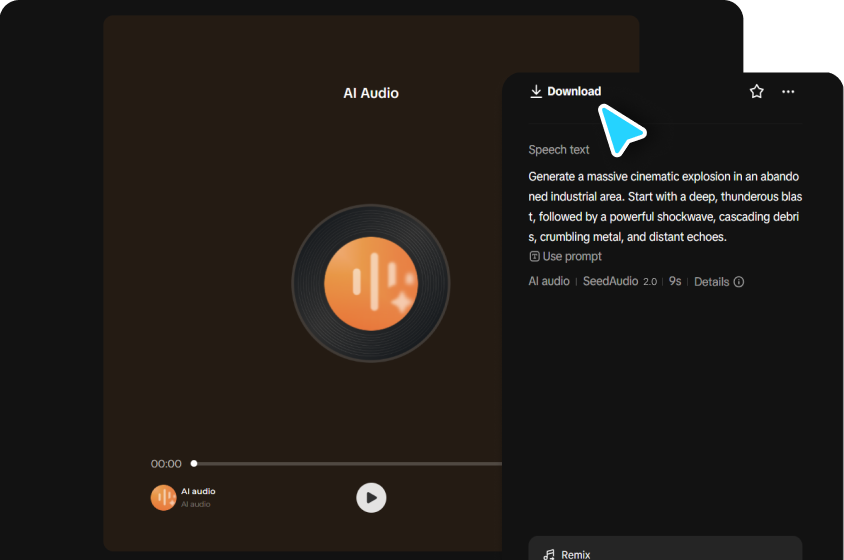The height and width of the screenshot is (560, 844).
Task: Click the 00:00 elapsed time label
Action: coord(166,464)
